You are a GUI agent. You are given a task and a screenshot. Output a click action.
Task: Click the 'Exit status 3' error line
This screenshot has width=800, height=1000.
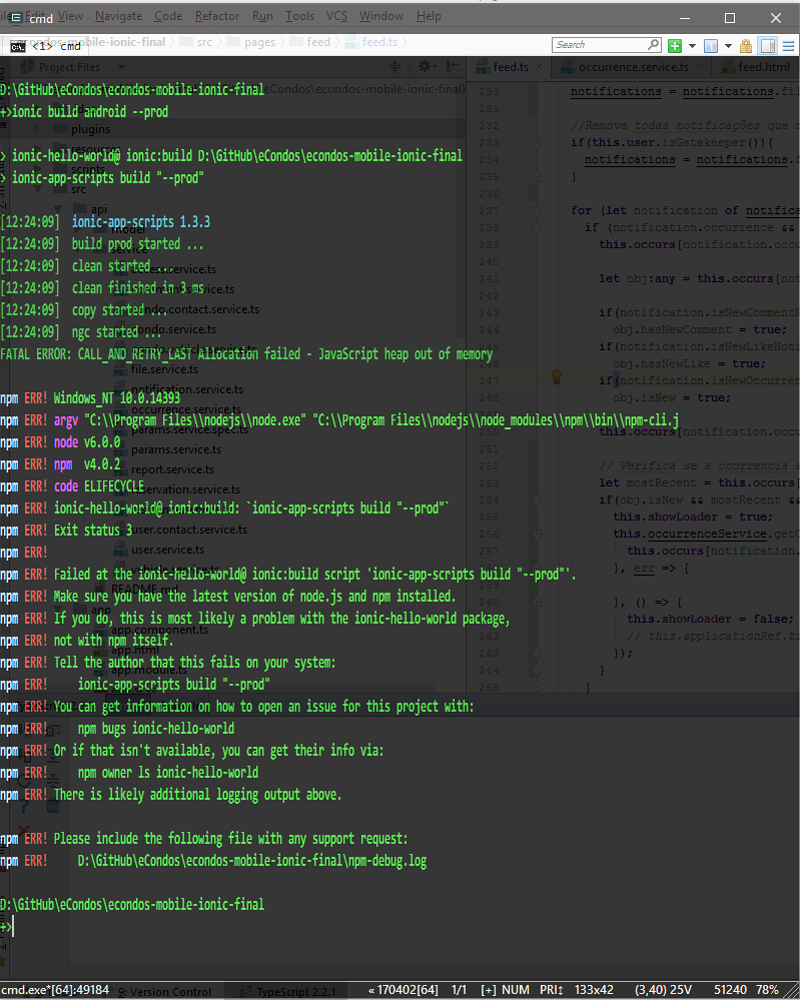pos(66,530)
